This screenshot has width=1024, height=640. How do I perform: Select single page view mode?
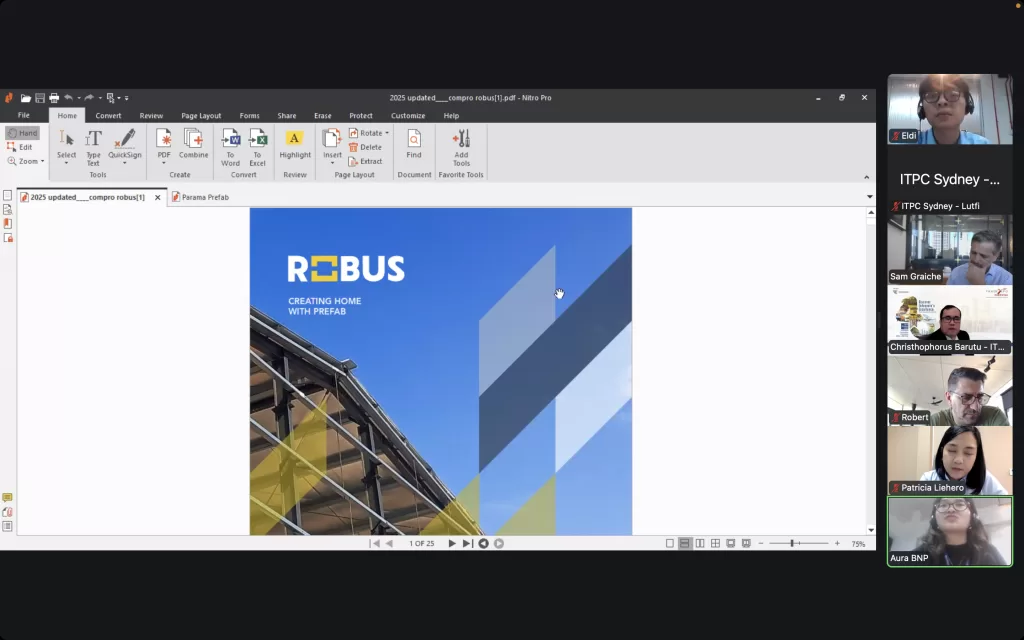[669, 543]
